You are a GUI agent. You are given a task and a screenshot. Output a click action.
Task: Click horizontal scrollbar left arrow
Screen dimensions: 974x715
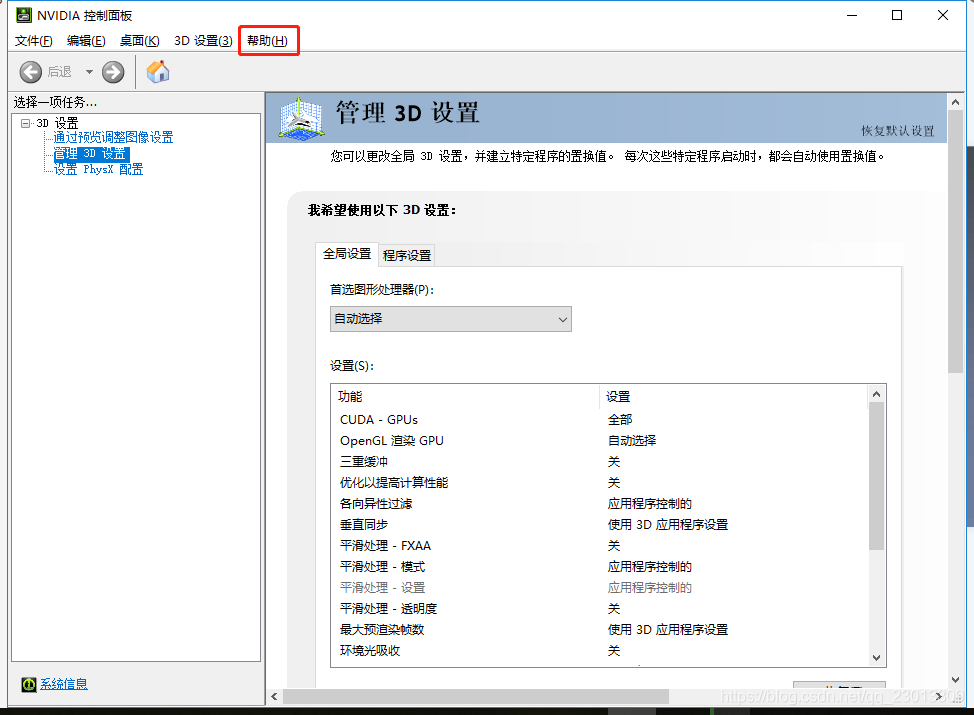pyautogui.click(x=275, y=696)
